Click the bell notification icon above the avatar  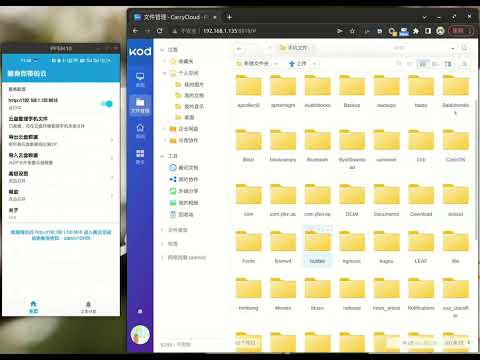tap(140, 311)
